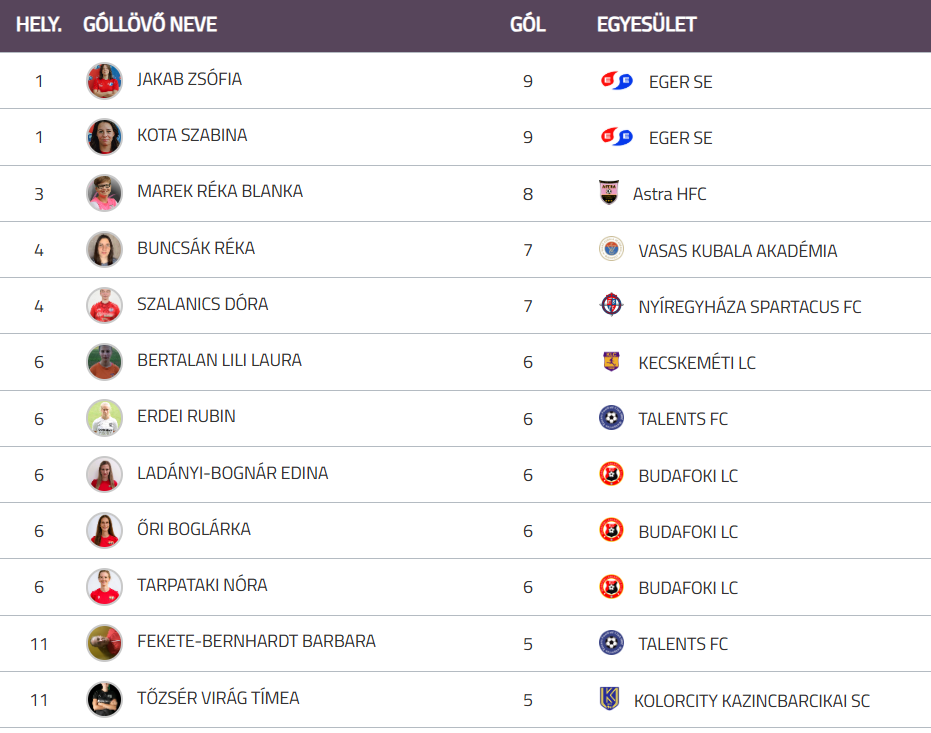Viewport: 931px width, 733px height.
Task: Open Fekete-Bernhardt Barbara's profile picture
Action: point(104,643)
